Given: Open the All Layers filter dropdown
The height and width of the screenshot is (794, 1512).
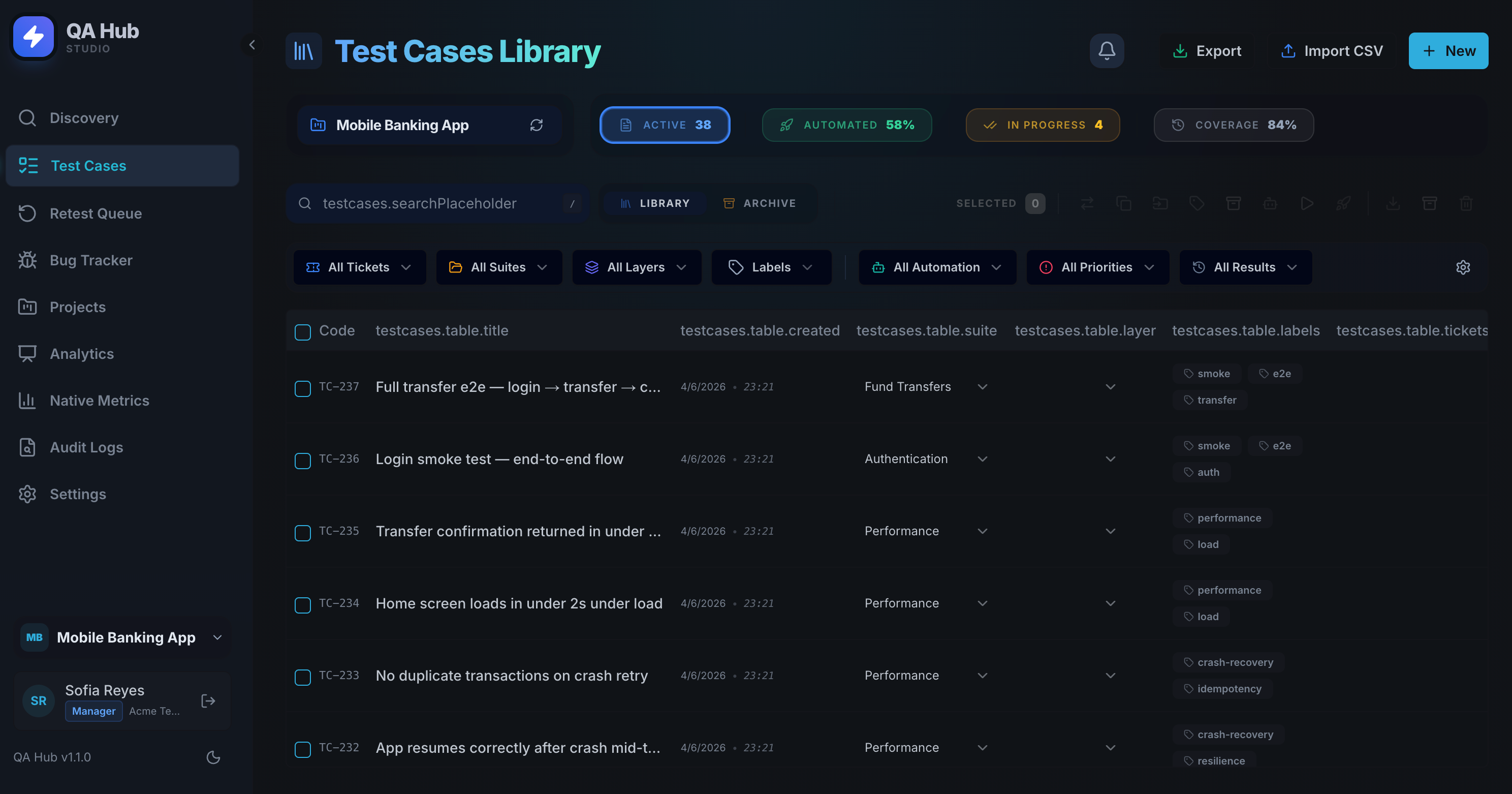Looking at the screenshot, I should coord(637,267).
